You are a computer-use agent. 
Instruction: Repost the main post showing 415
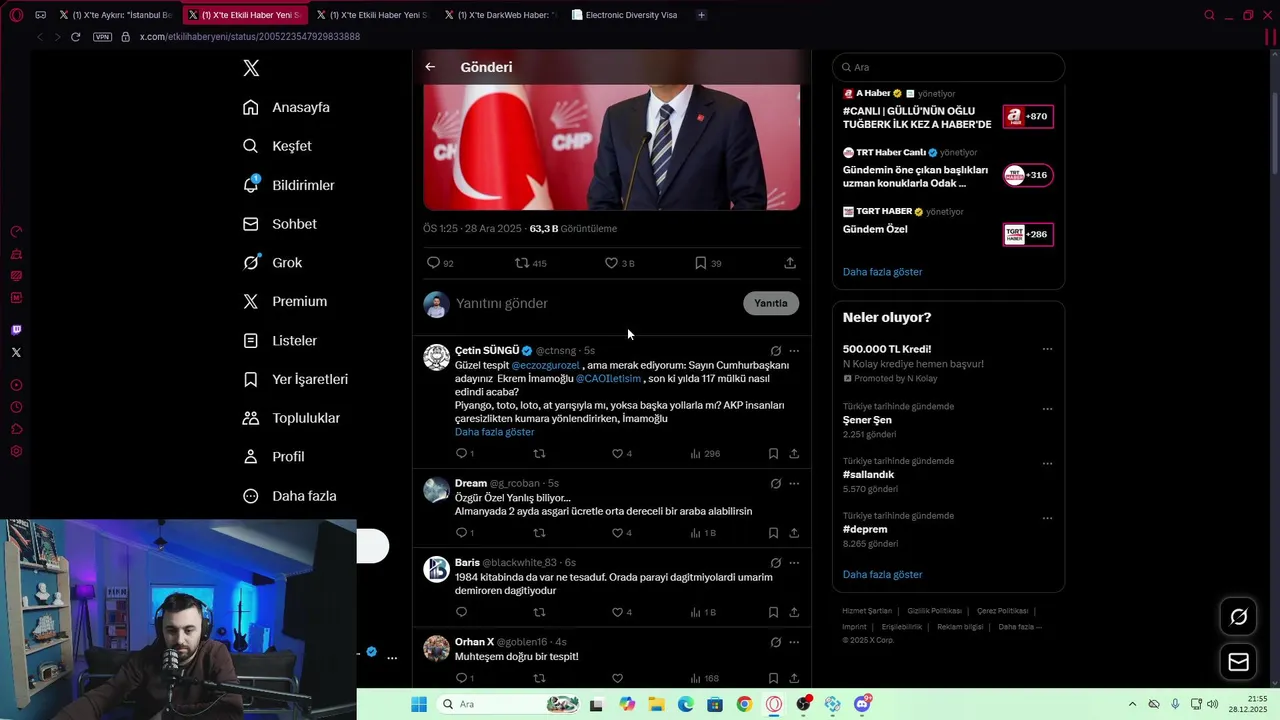pyautogui.click(x=521, y=263)
